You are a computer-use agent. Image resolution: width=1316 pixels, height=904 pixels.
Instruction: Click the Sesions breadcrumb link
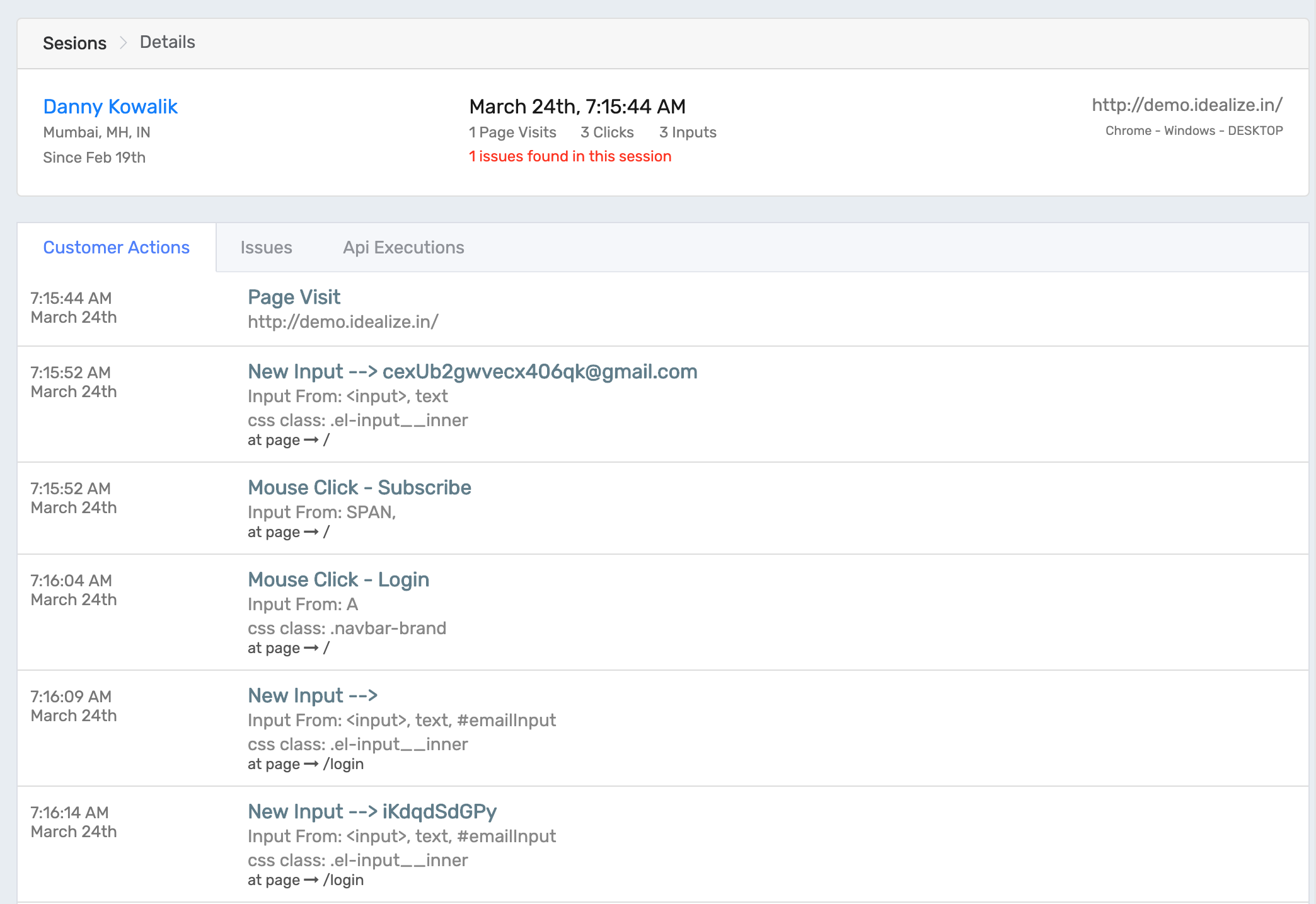point(74,42)
